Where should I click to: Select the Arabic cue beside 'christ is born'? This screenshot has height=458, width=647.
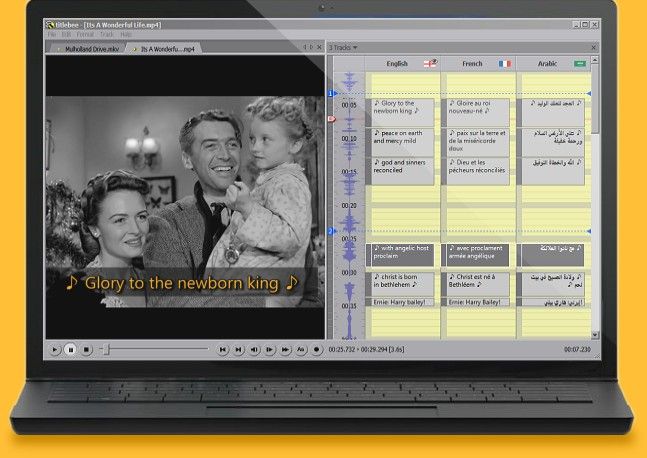click(x=550, y=284)
